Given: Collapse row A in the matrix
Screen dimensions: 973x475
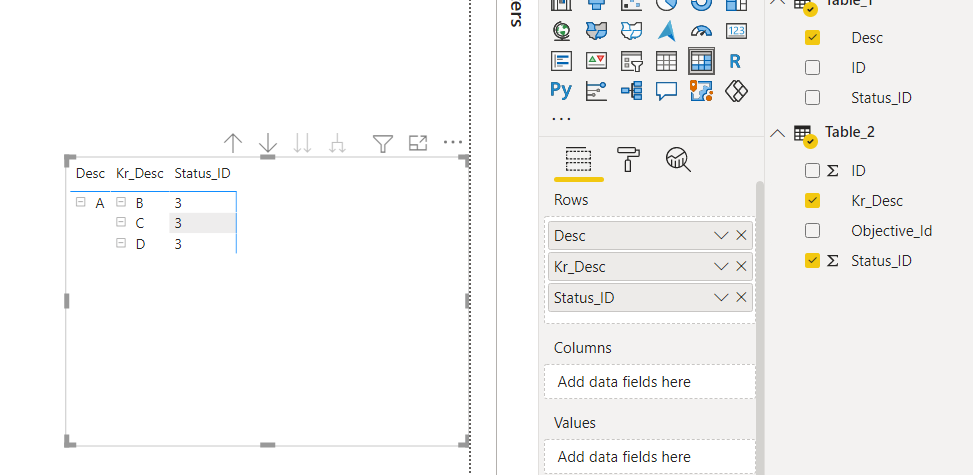Looking at the screenshot, I should click(81, 202).
